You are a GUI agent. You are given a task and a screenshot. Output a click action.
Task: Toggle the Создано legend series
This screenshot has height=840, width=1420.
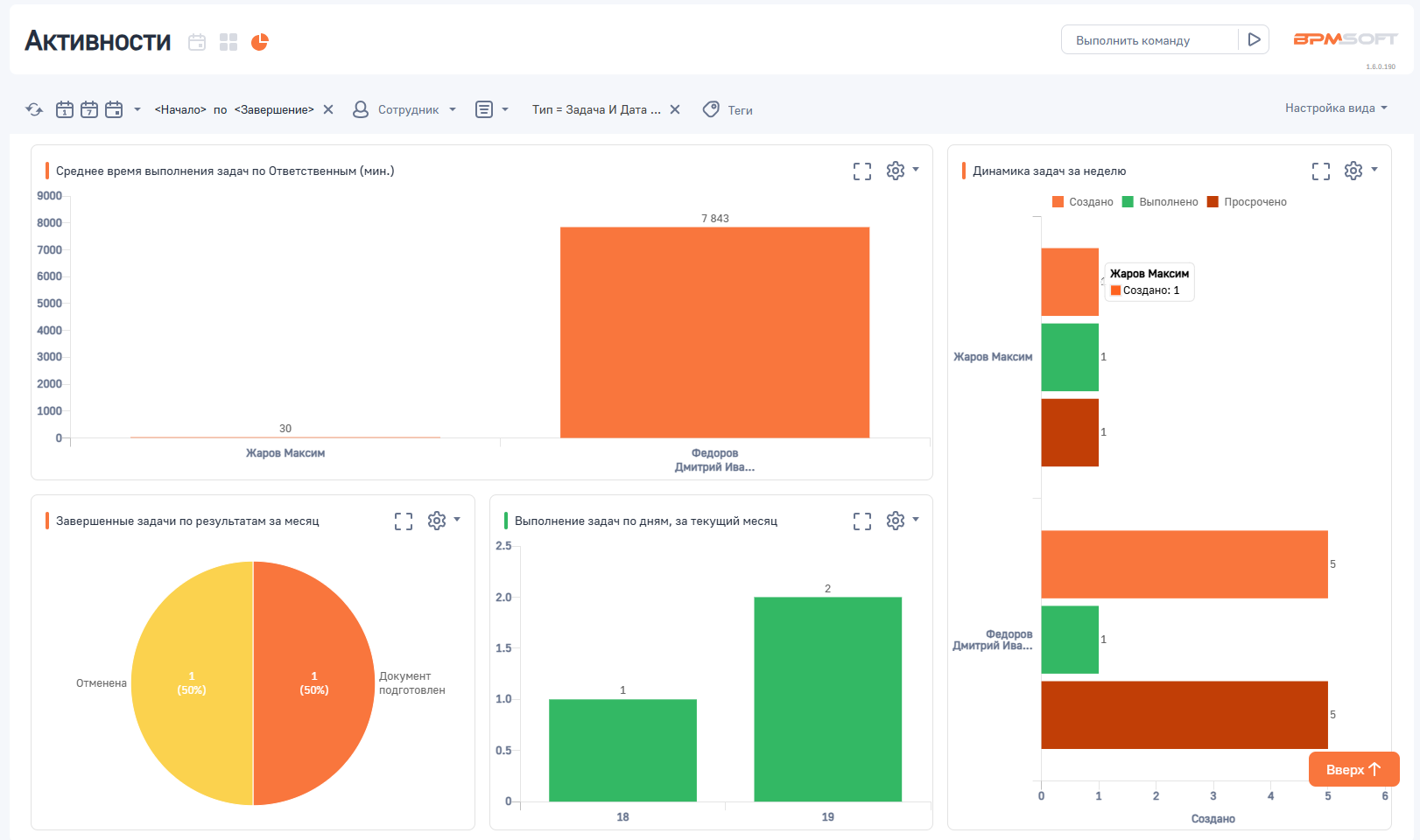(x=1083, y=202)
